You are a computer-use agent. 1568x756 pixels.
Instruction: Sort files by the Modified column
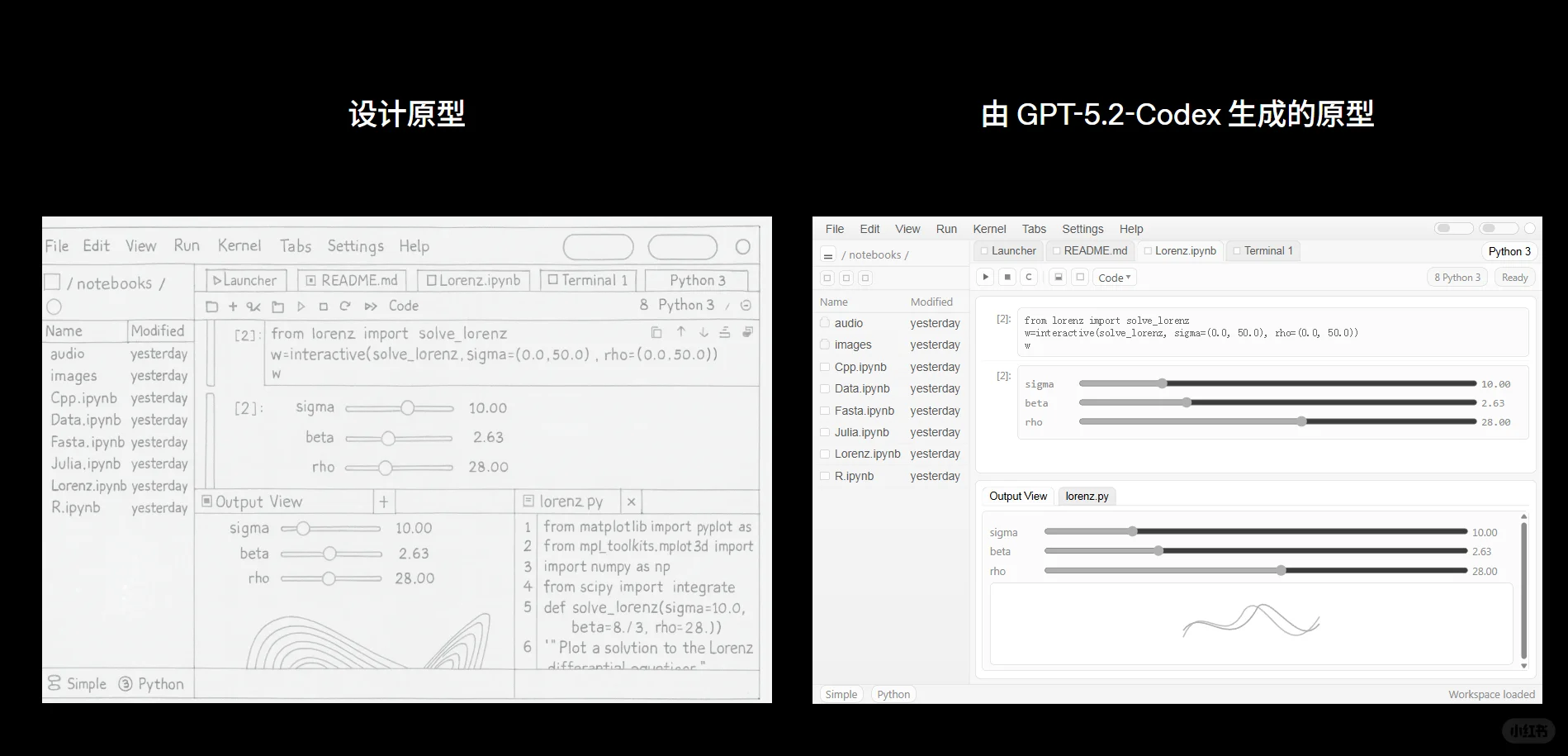point(931,302)
